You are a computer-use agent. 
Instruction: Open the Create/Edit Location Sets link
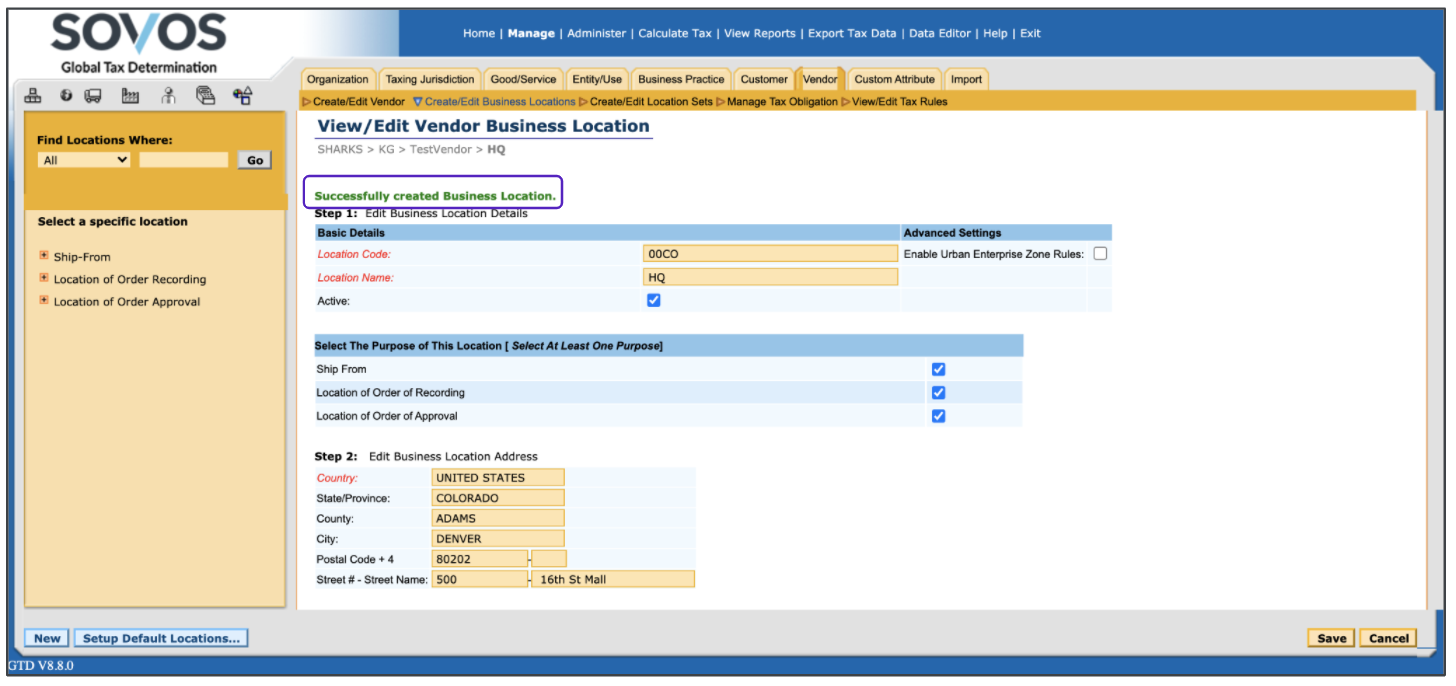(651, 102)
